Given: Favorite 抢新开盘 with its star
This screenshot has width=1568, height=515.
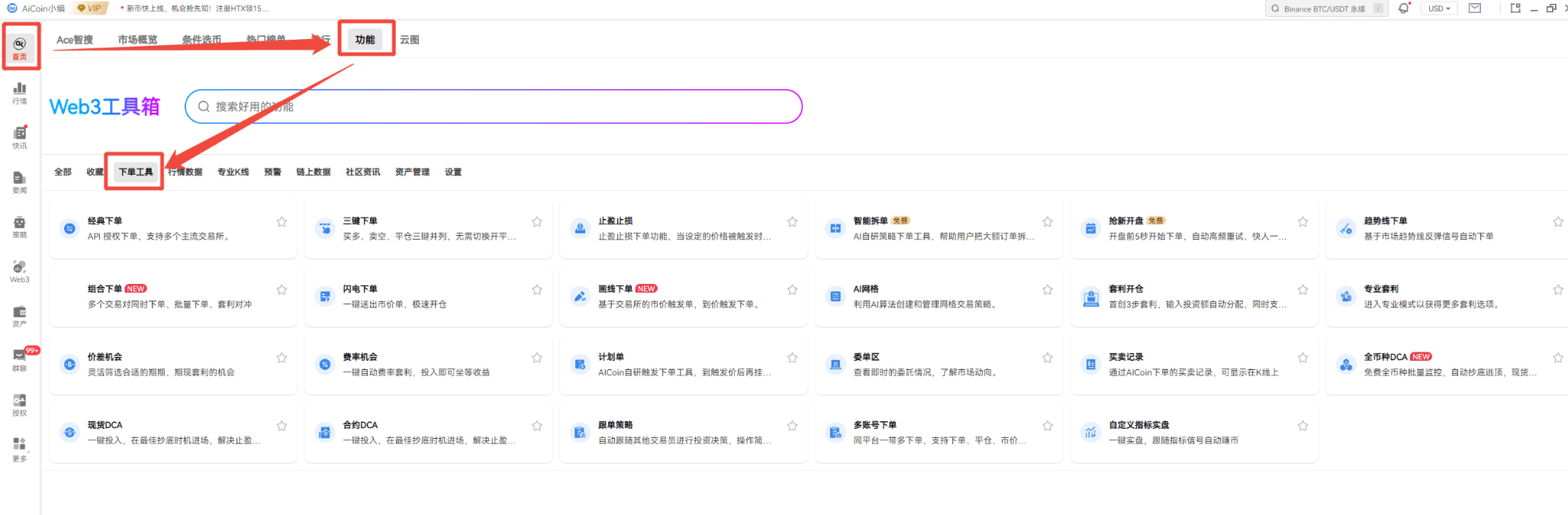Looking at the screenshot, I should click(x=1302, y=222).
